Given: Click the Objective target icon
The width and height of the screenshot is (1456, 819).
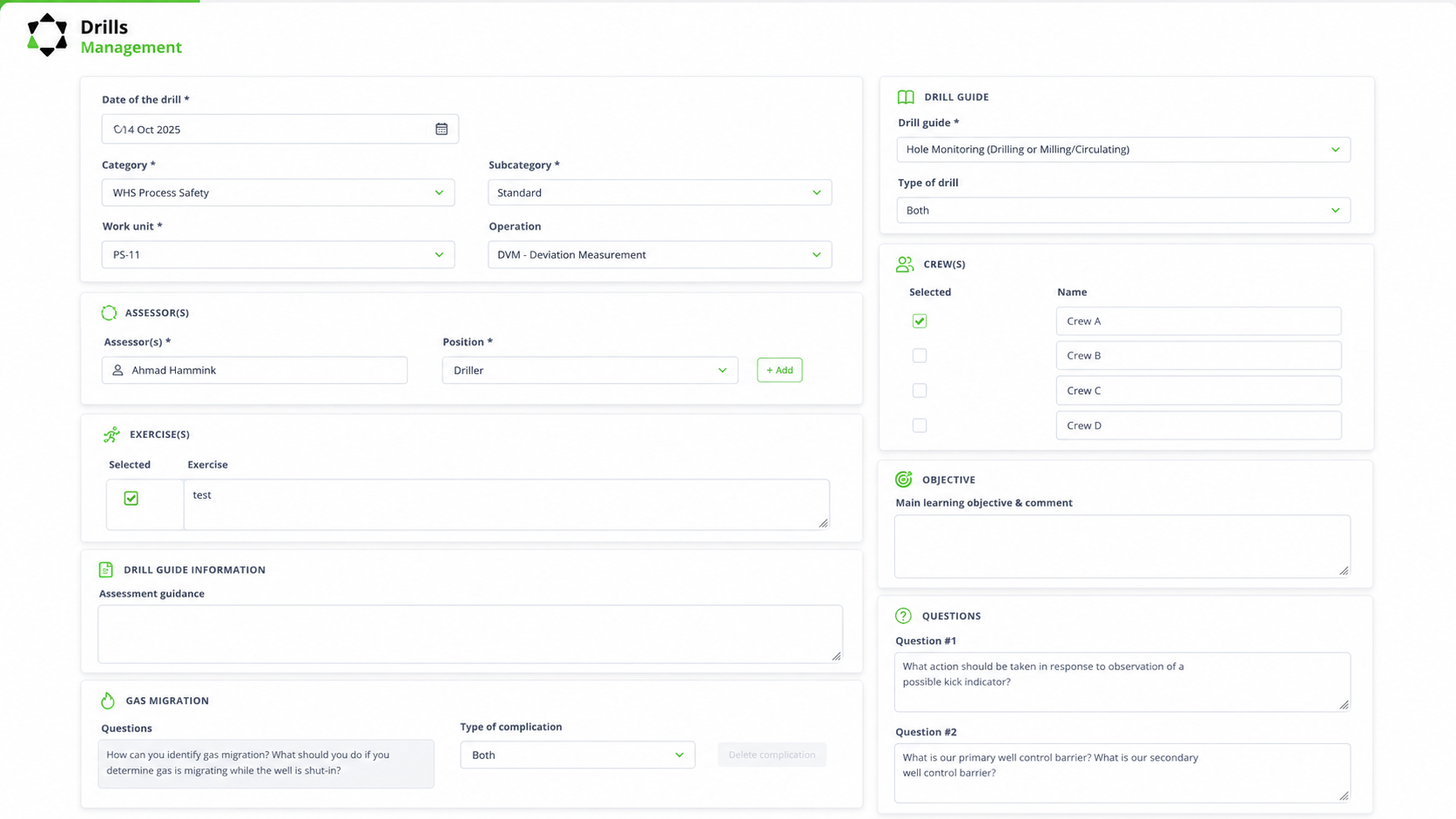Looking at the screenshot, I should coord(904,479).
